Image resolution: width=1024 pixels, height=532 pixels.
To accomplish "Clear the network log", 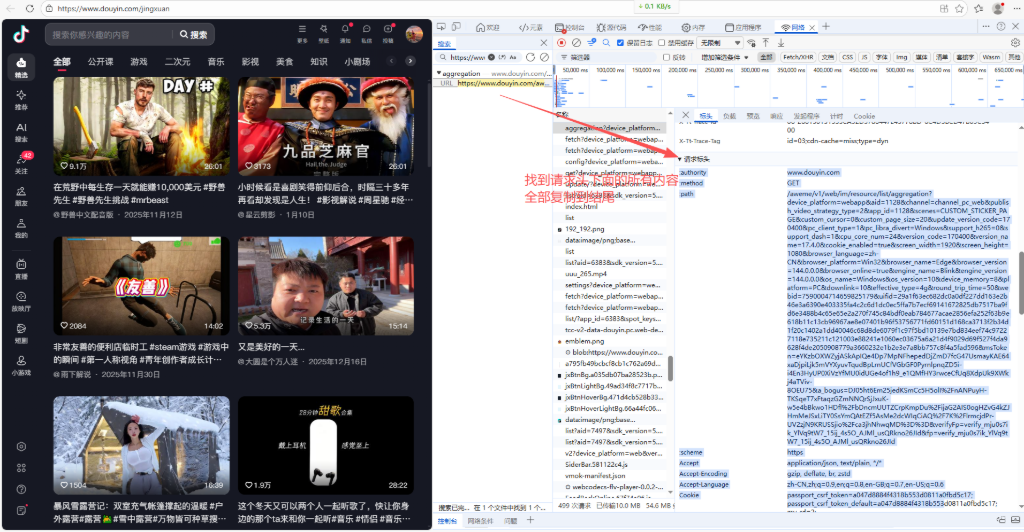I will pyautogui.click(x=576, y=42).
